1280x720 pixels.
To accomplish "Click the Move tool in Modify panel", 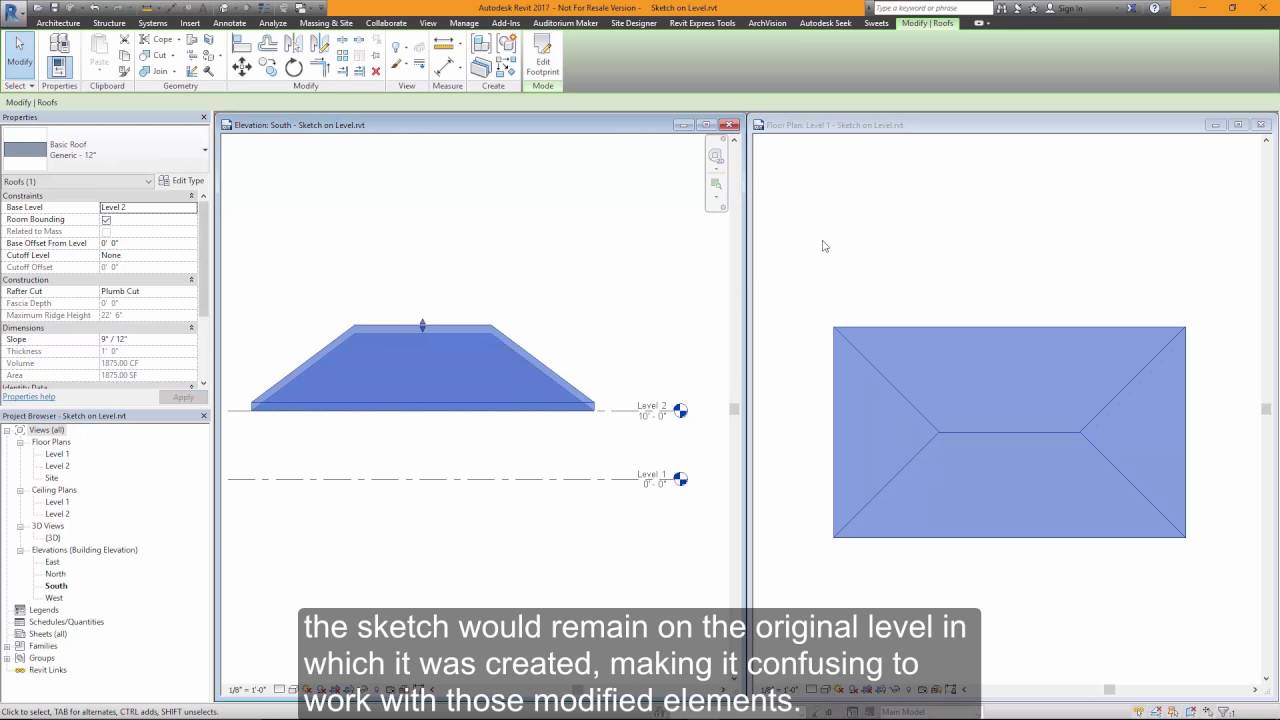I will click(x=243, y=64).
